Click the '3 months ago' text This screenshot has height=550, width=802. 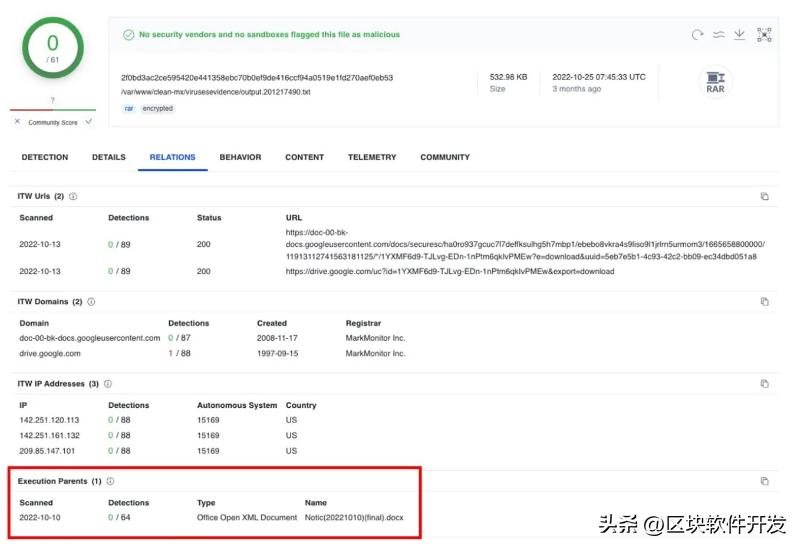click(x=576, y=89)
